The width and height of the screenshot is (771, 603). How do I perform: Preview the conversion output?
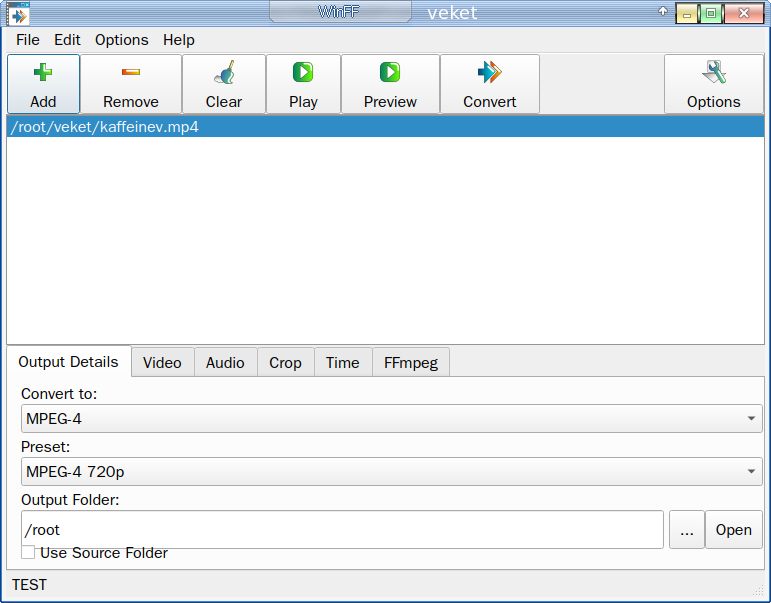click(x=390, y=84)
